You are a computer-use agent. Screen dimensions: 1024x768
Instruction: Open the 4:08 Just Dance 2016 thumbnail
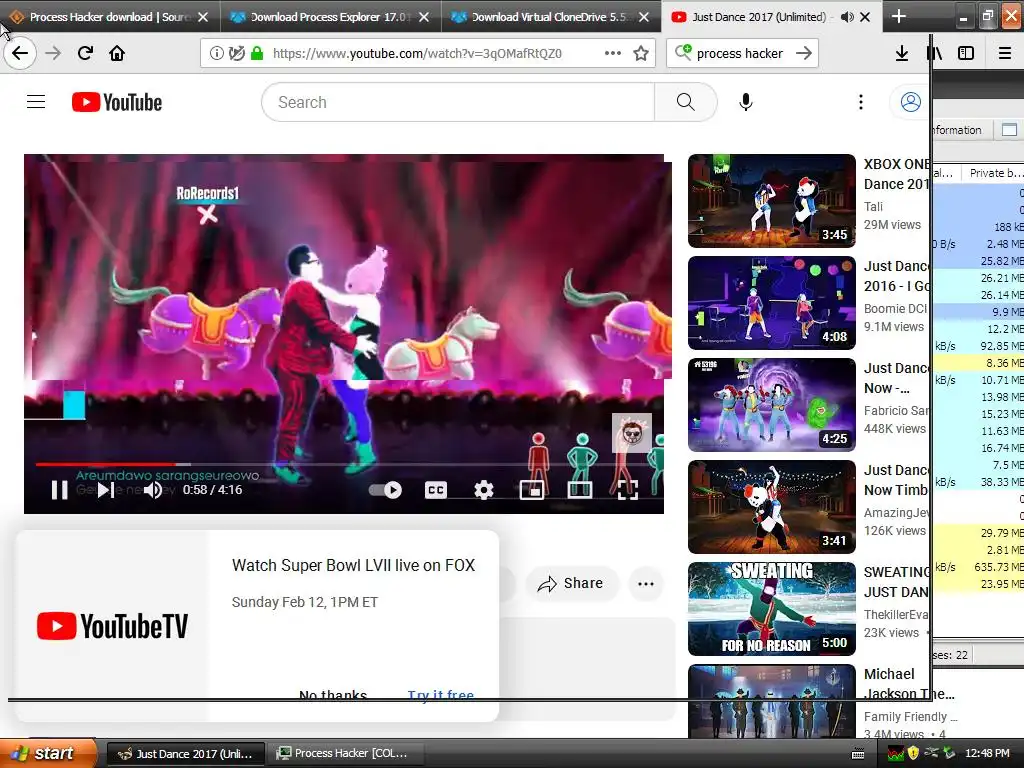[x=771, y=302]
